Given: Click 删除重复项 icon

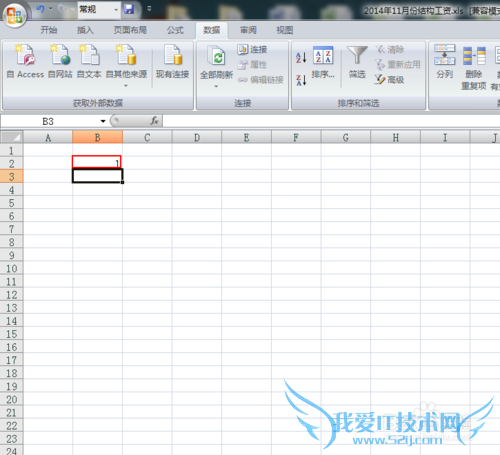Looking at the screenshot, I should click(x=474, y=67).
